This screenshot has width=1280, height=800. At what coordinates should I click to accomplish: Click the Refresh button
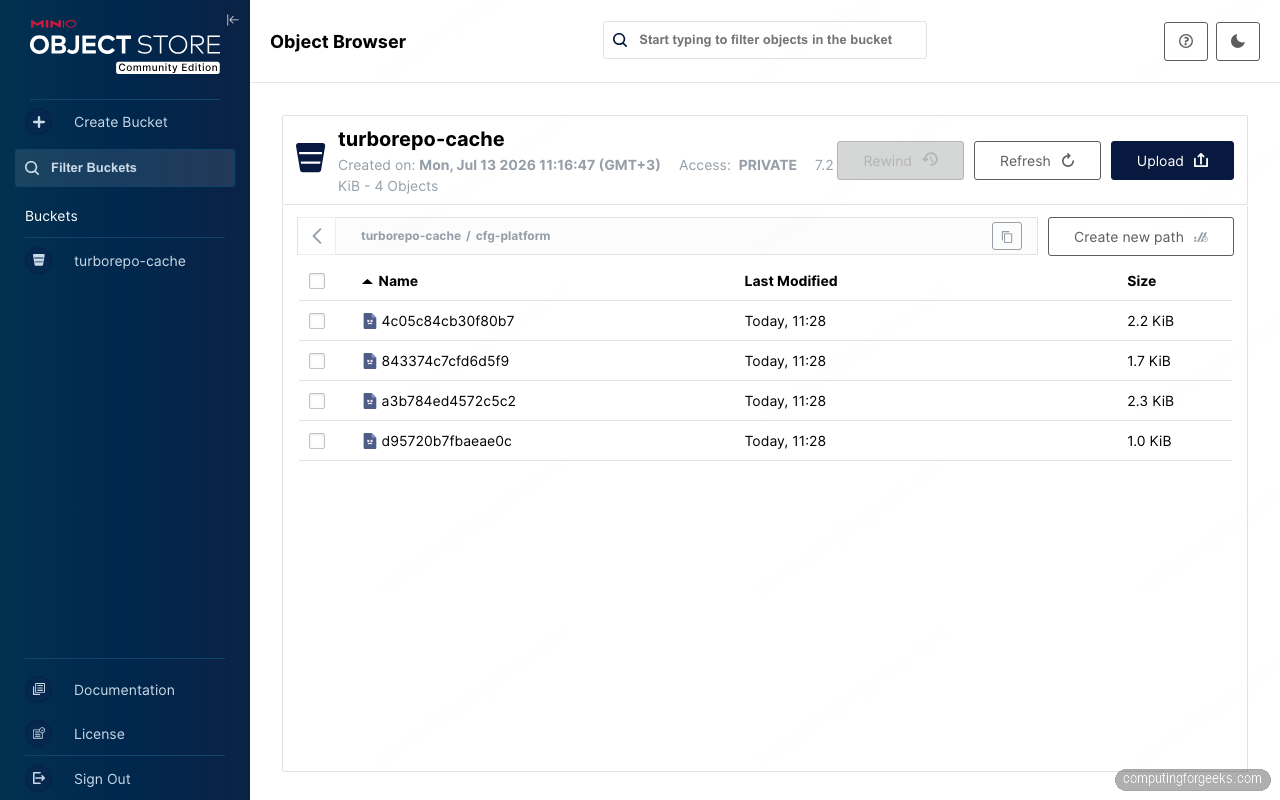click(1037, 160)
